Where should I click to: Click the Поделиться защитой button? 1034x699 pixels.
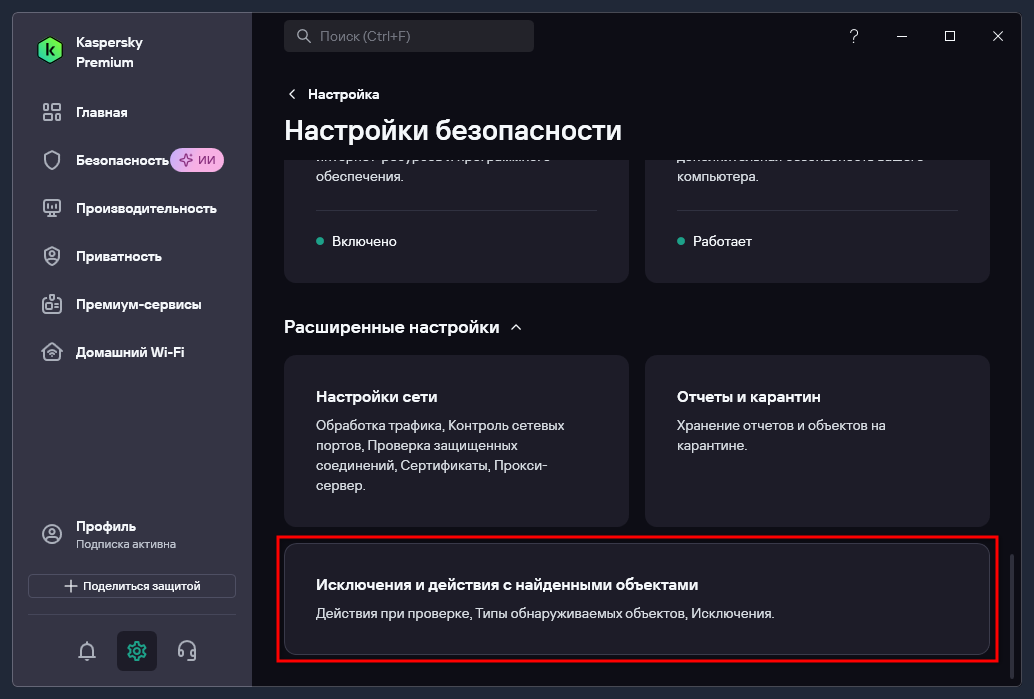click(132, 586)
